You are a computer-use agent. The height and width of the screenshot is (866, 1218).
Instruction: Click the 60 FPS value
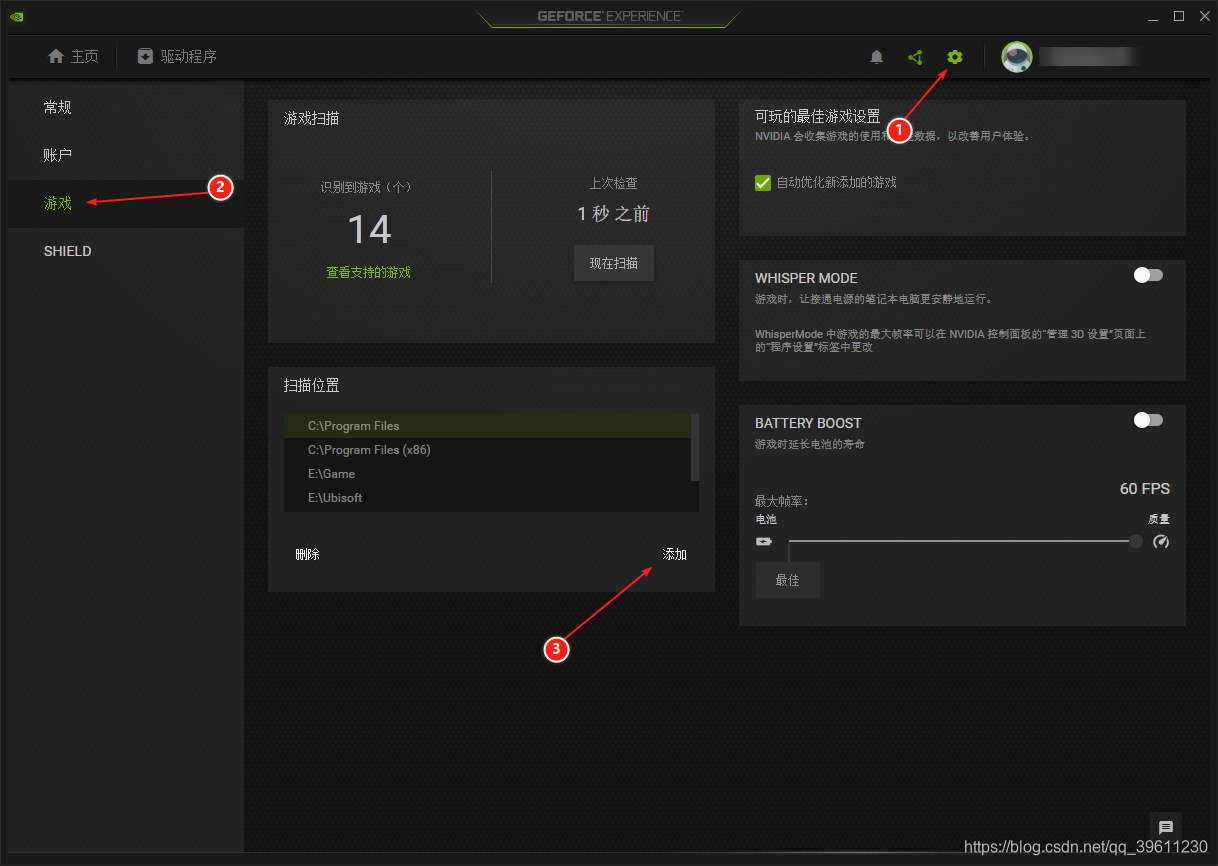click(x=1145, y=489)
